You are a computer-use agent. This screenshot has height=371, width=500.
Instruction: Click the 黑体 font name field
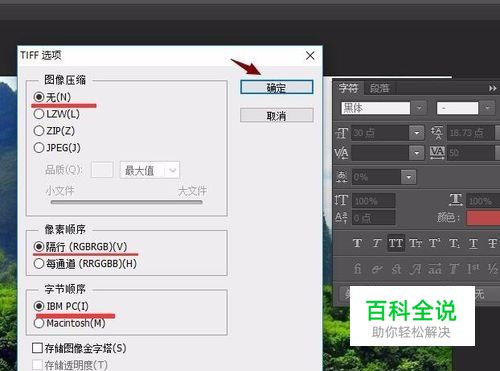tap(375, 108)
